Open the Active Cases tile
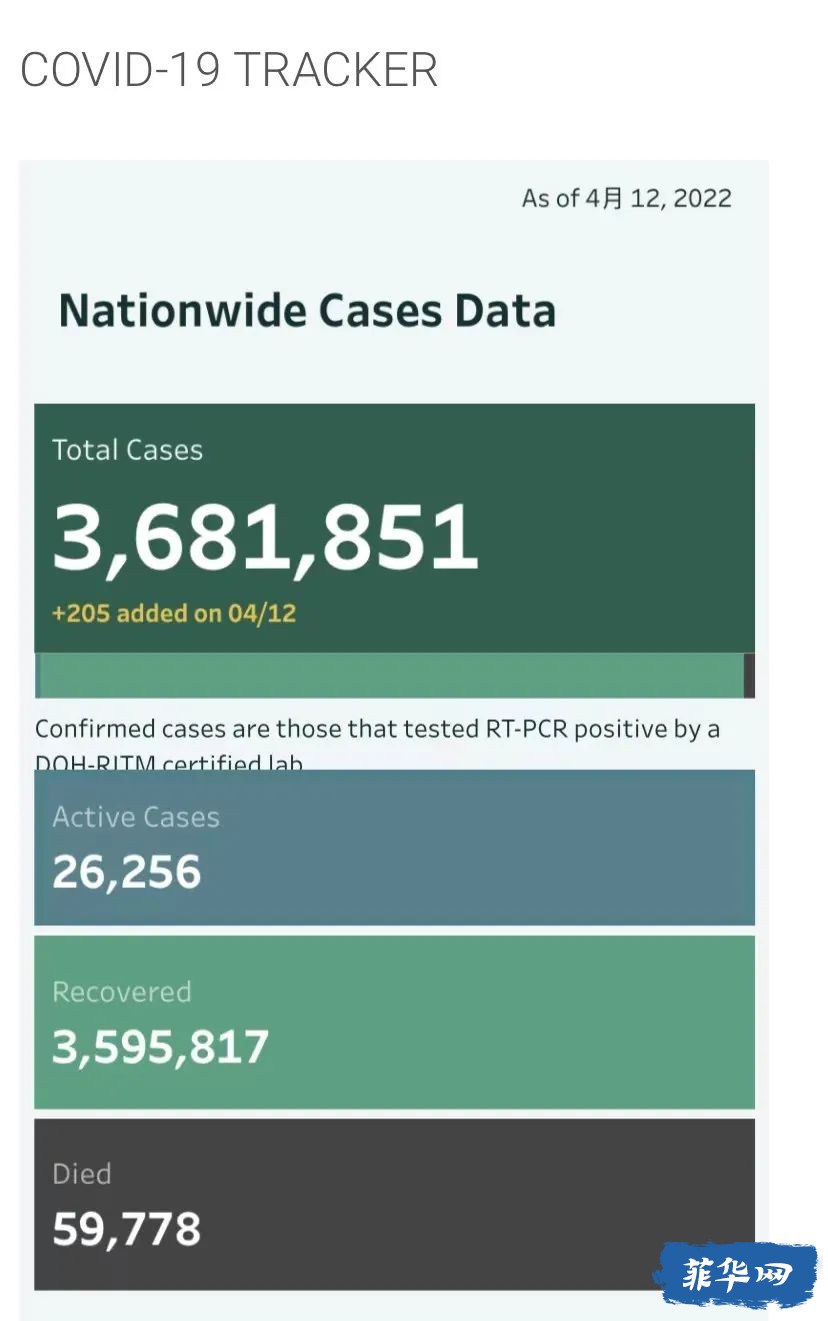 (395, 847)
